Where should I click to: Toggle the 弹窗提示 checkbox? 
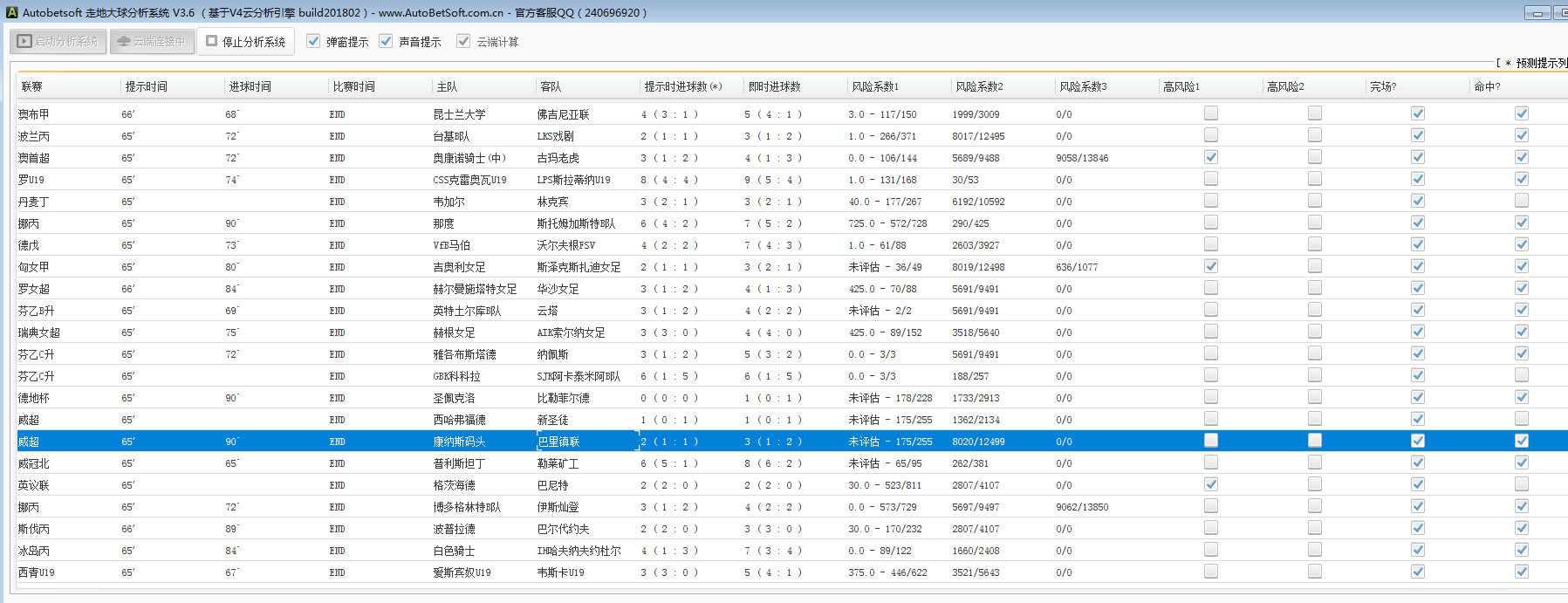pyautogui.click(x=313, y=41)
